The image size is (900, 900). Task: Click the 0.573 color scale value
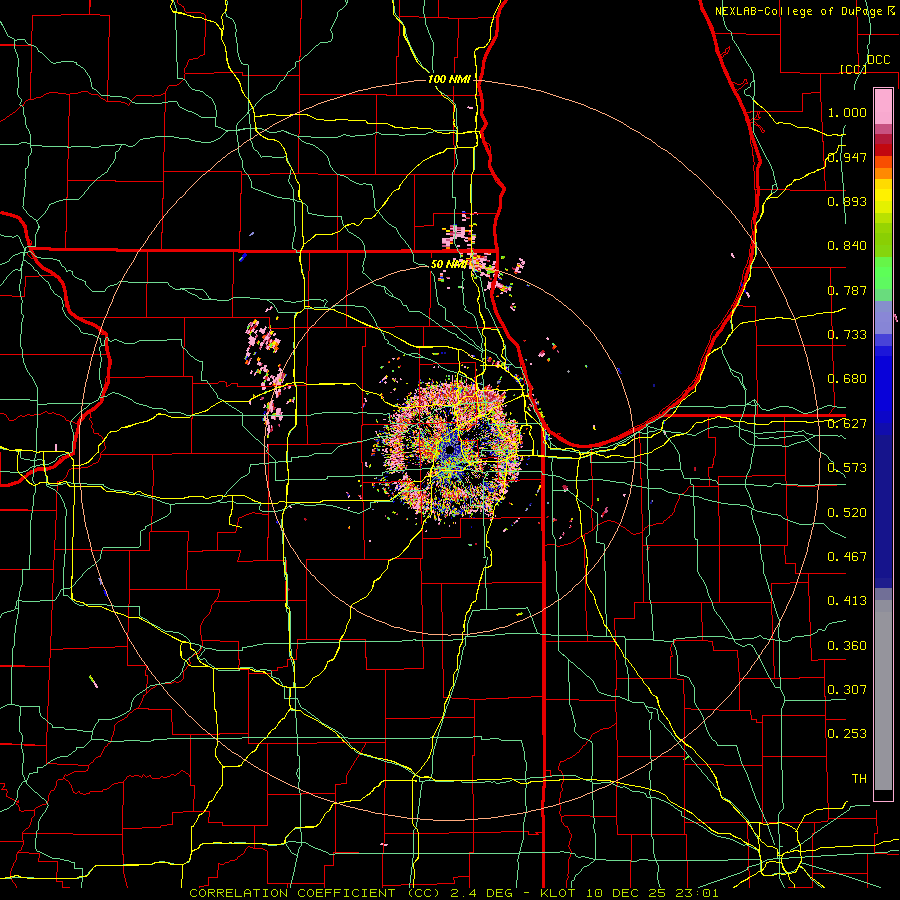click(847, 468)
